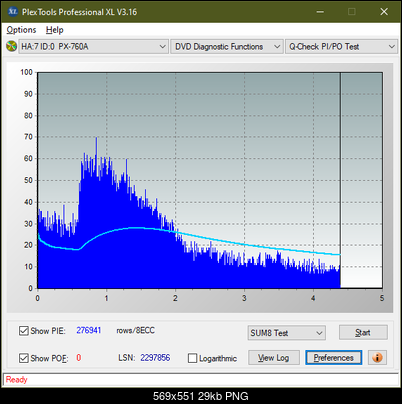Open the Q-Check PI/PO Test dropdown

click(341, 47)
